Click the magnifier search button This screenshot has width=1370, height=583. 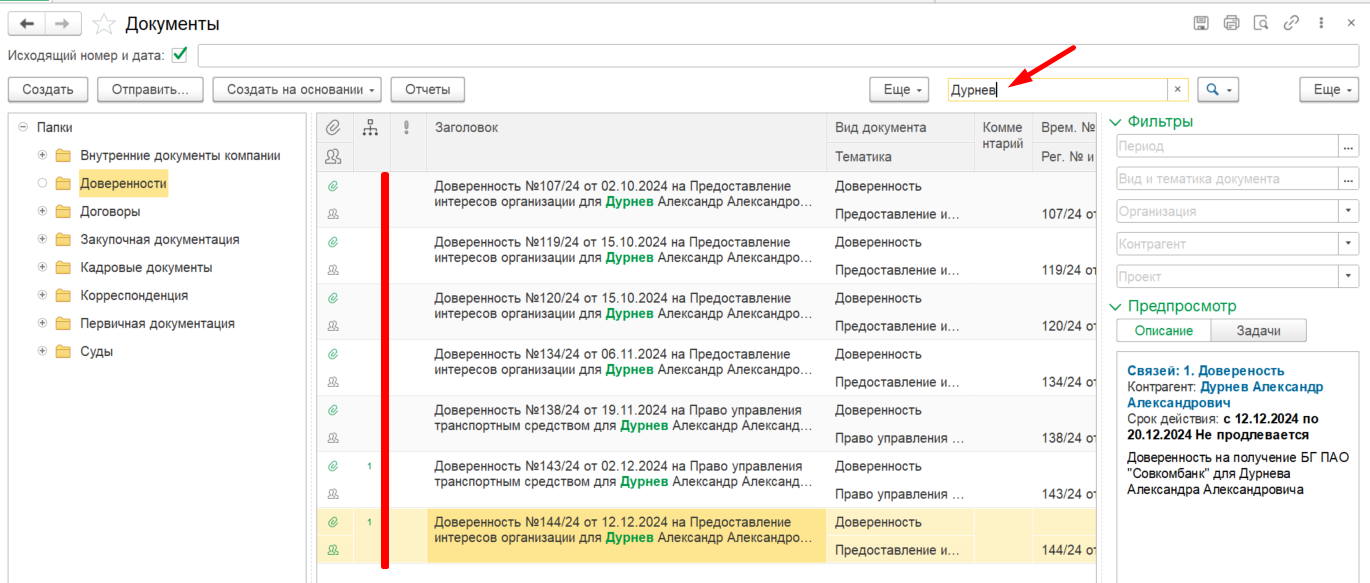pos(1218,90)
